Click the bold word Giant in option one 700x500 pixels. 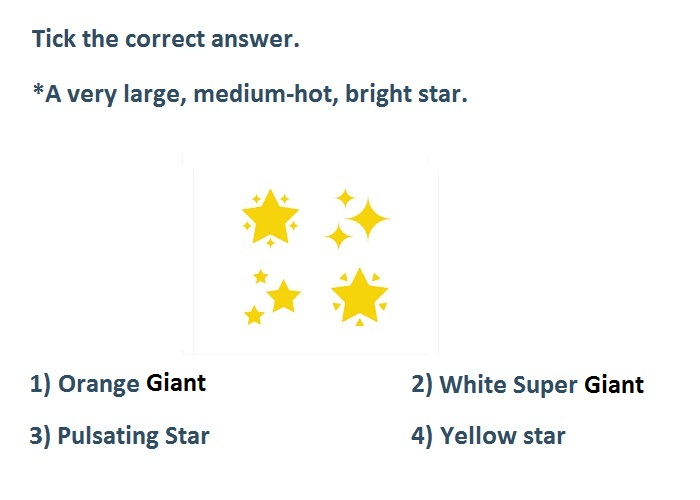176,383
